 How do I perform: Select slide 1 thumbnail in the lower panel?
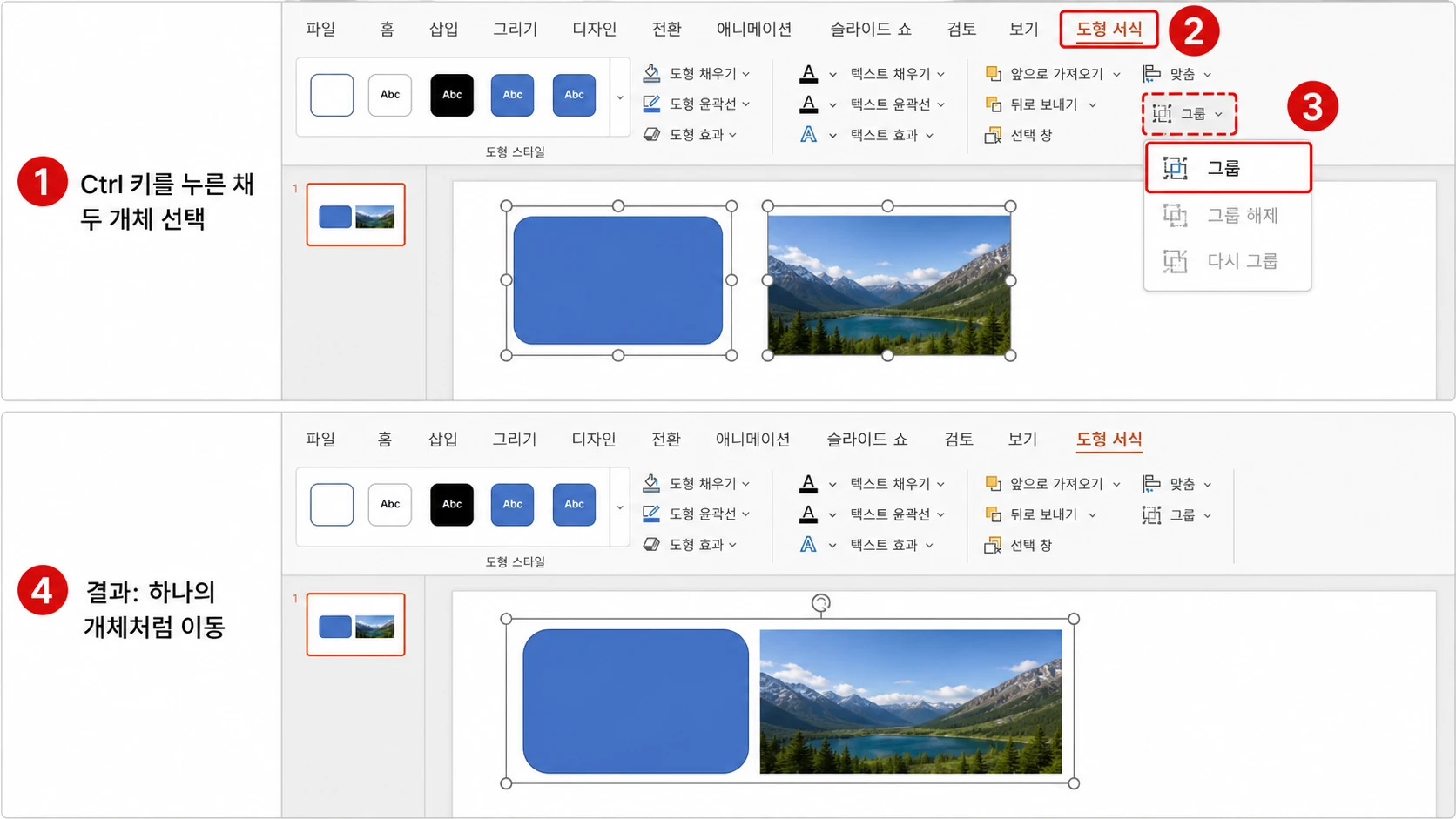(355, 624)
